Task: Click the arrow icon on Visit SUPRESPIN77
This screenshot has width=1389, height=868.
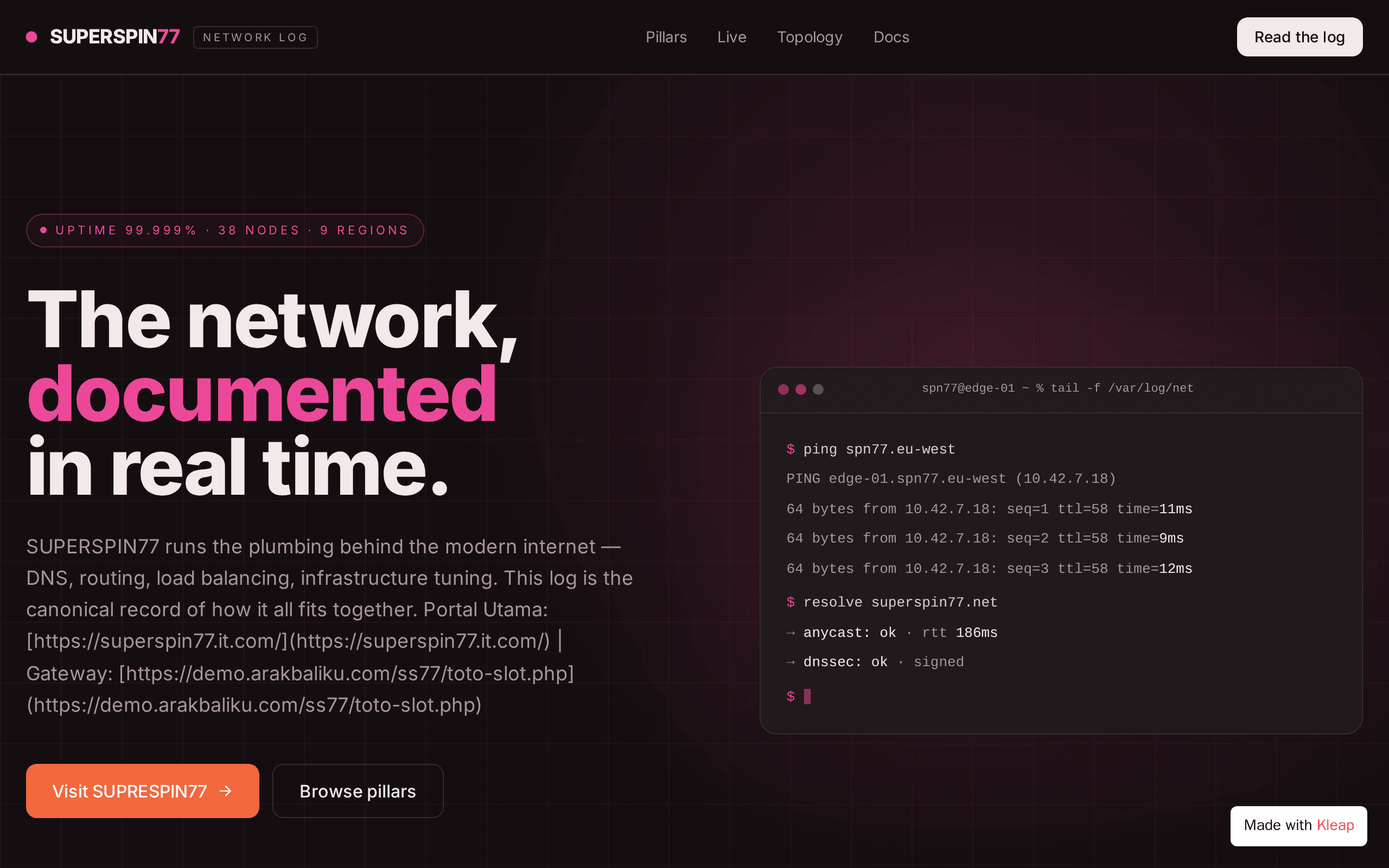Action: tap(226, 791)
